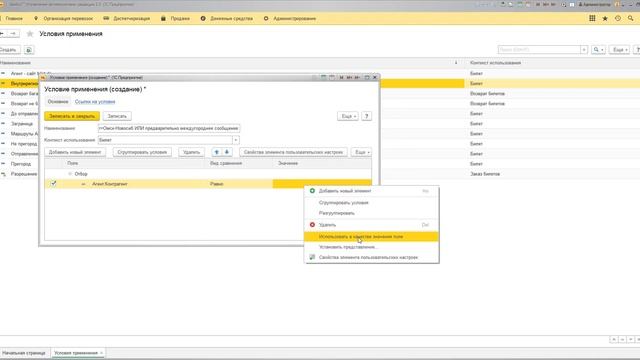Image resolution: width=640 pixels, height=360 pixels.
Task: Click highlighted Значение cell of condition row
Action: click(x=322, y=184)
